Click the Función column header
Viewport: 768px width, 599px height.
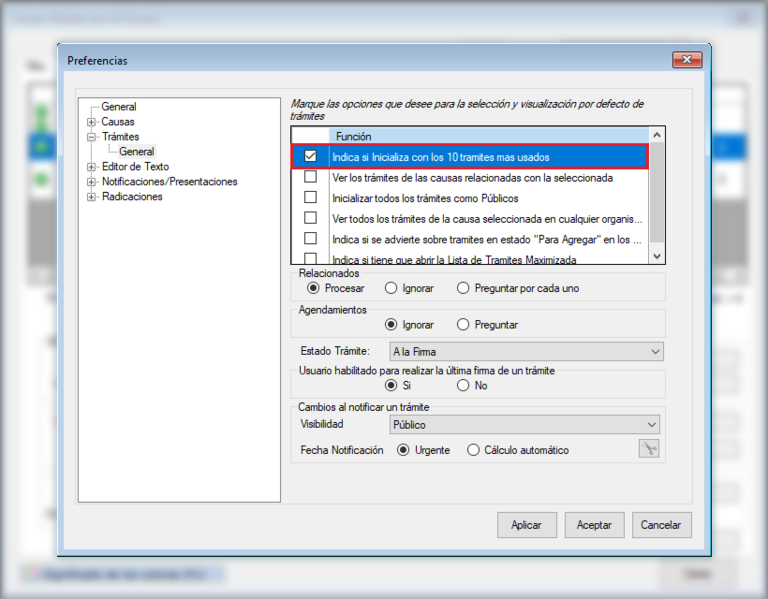coord(489,136)
